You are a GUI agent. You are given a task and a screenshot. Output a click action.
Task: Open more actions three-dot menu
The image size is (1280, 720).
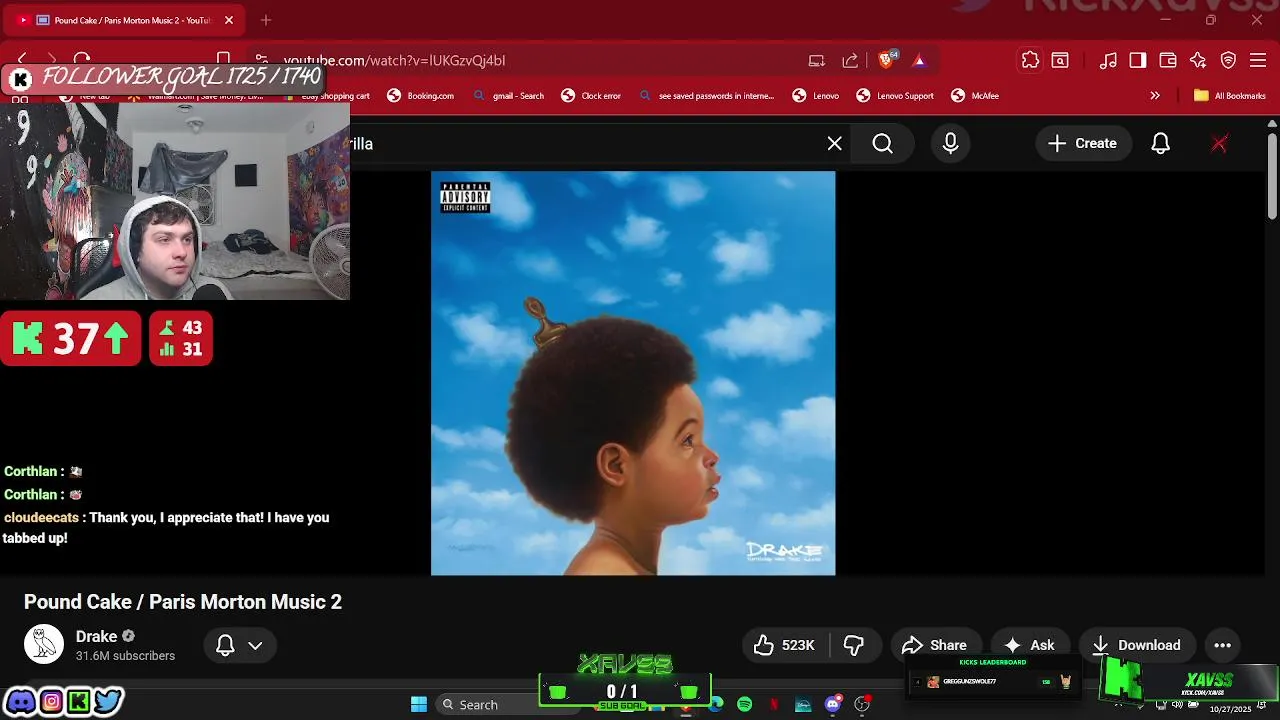1222,645
